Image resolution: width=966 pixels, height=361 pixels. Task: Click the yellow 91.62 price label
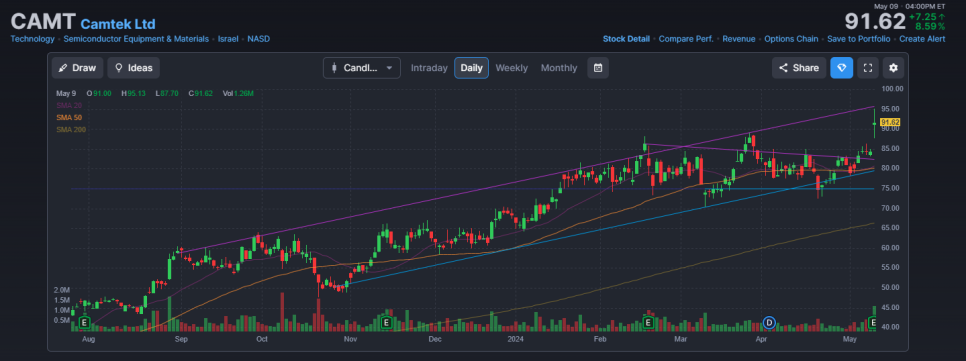click(x=891, y=123)
